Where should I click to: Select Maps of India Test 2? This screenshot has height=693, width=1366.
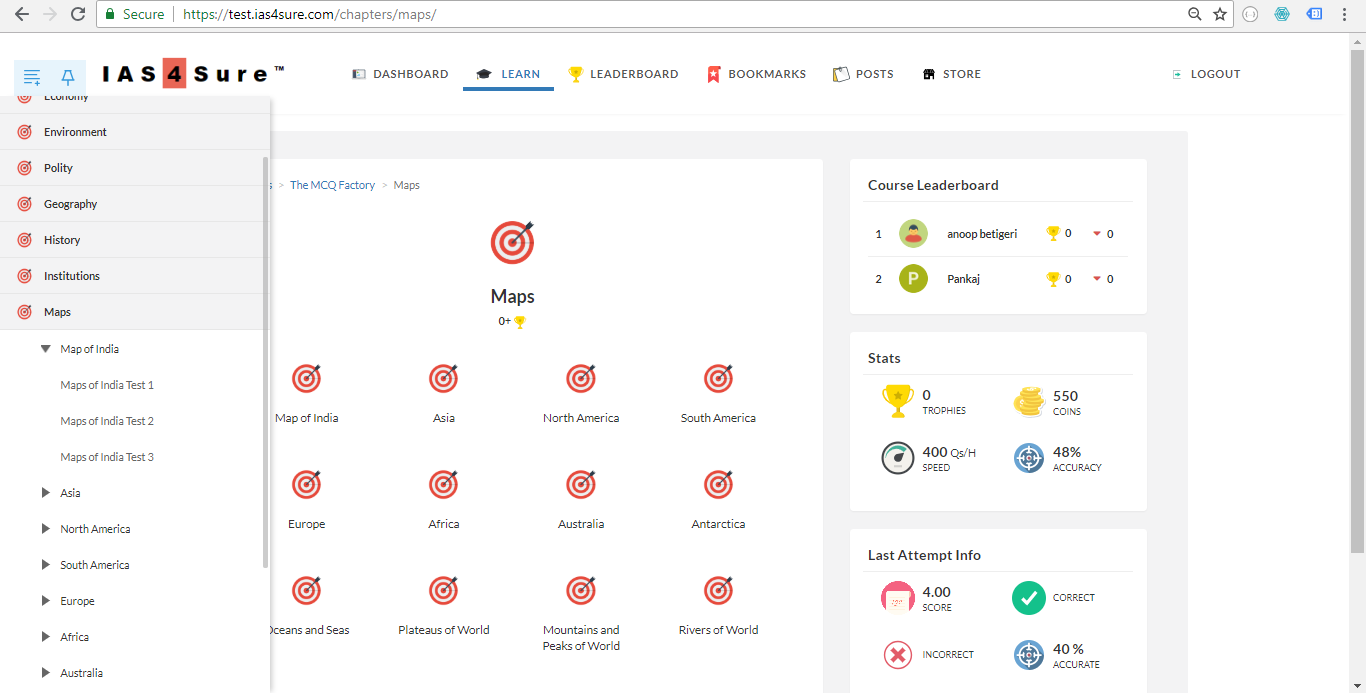(107, 421)
